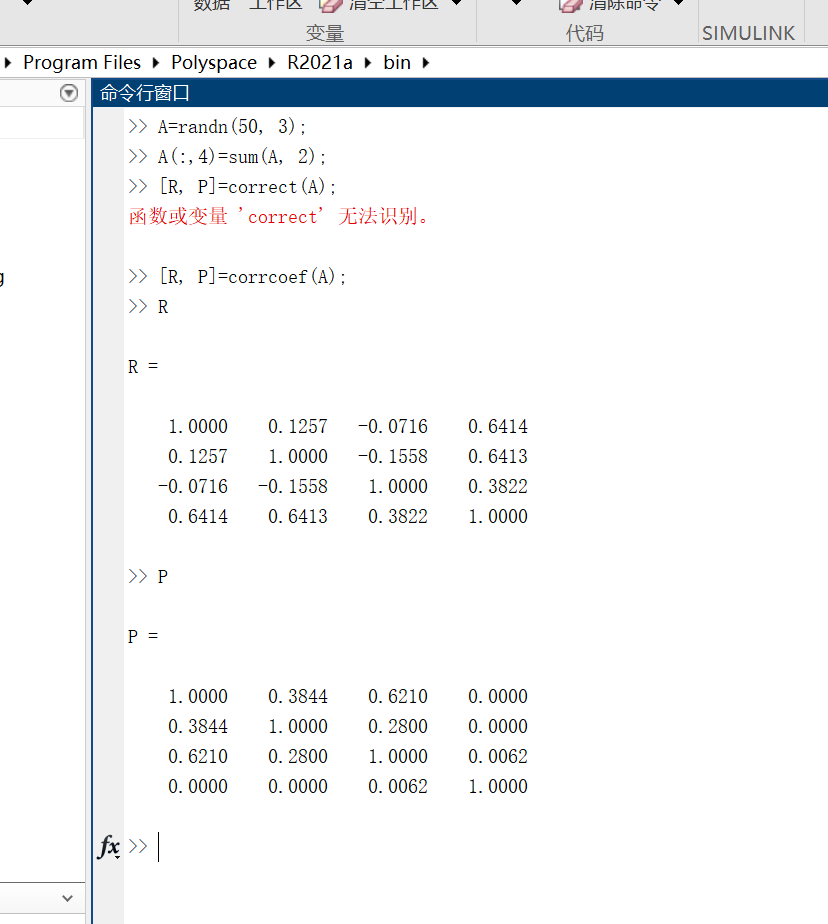Expand the chevron at the left panel's bottom

(x=67, y=898)
